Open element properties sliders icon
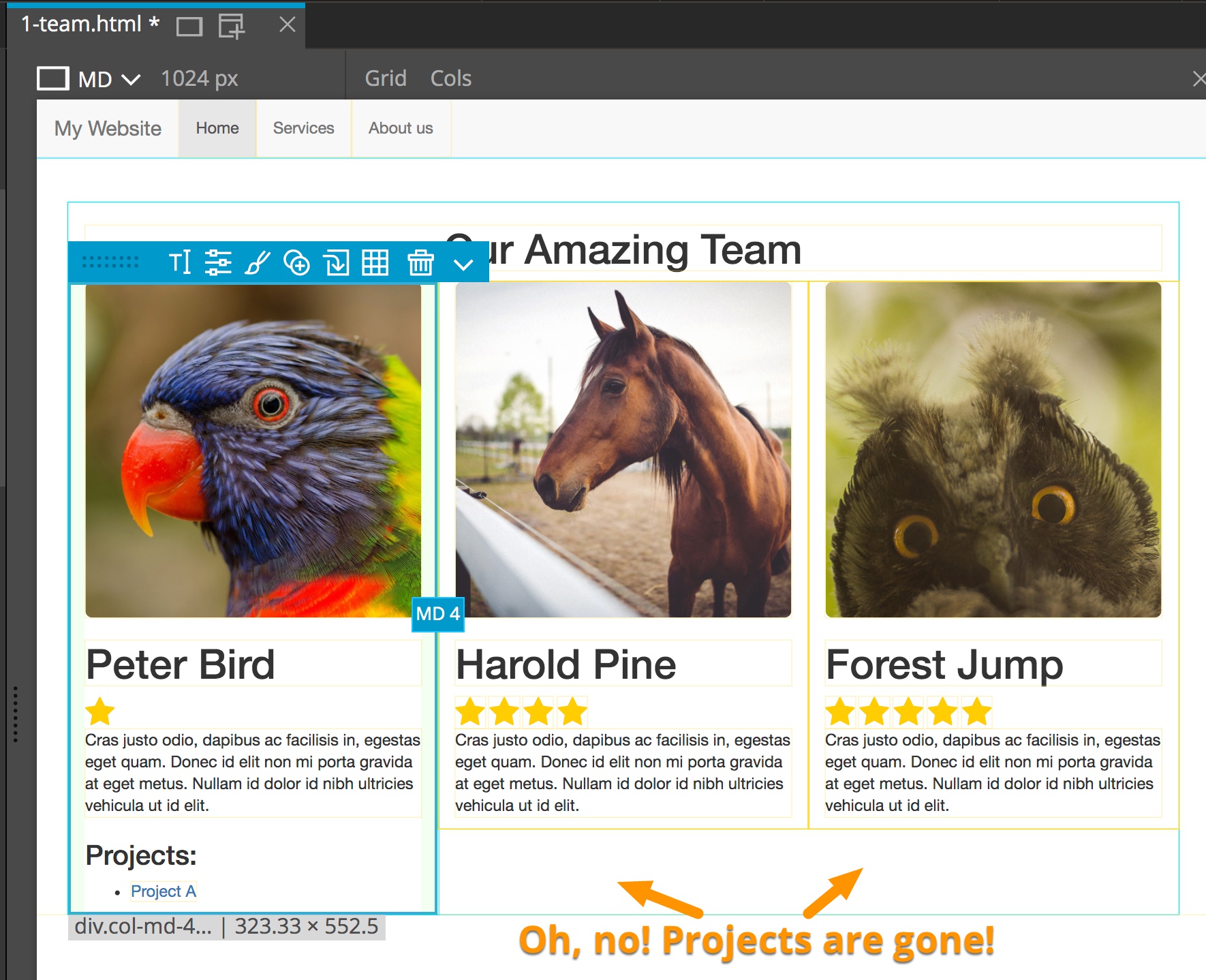1206x980 pixels. coord(218,262)
